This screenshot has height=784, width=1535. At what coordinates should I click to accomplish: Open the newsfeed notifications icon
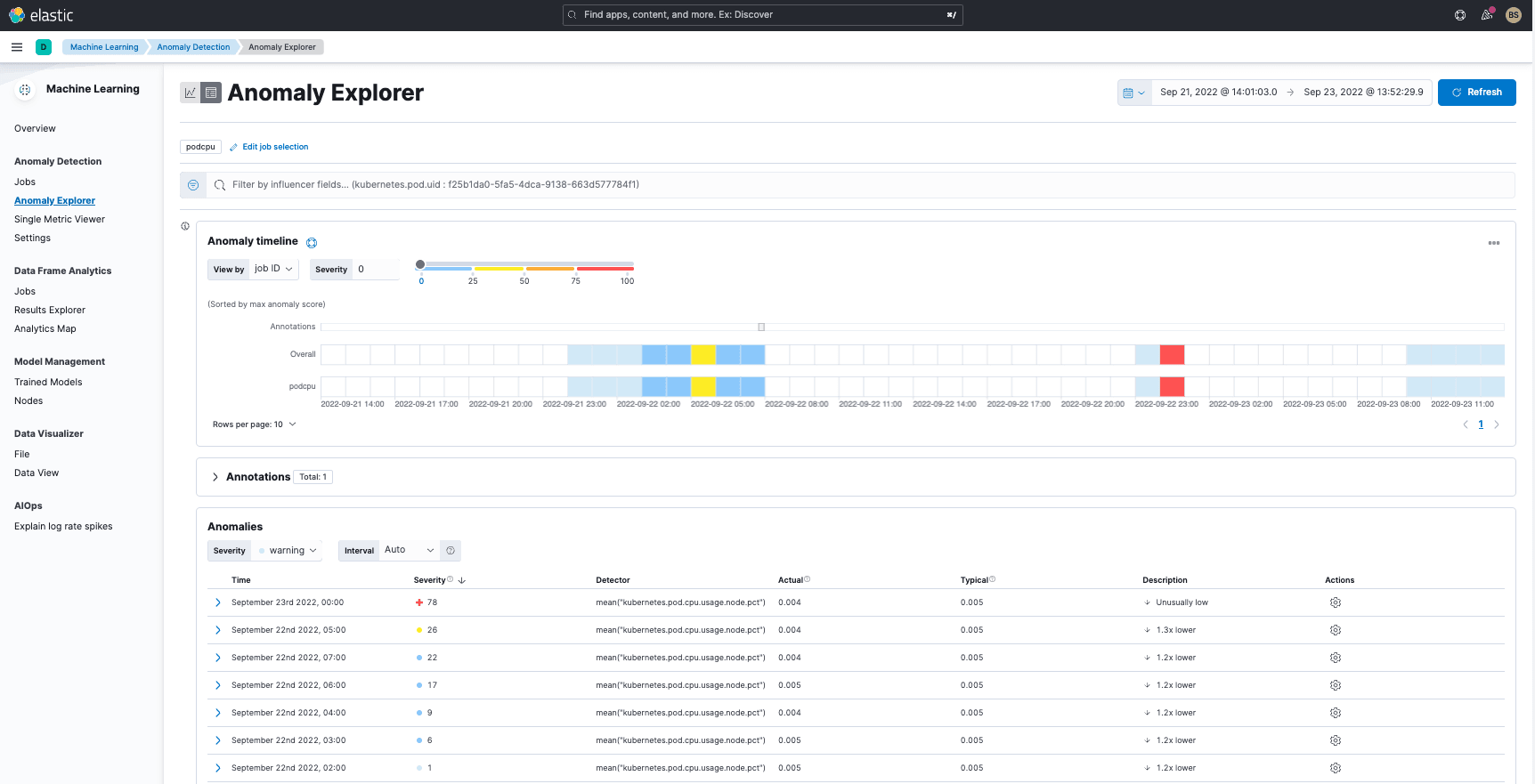(1486, 15)
